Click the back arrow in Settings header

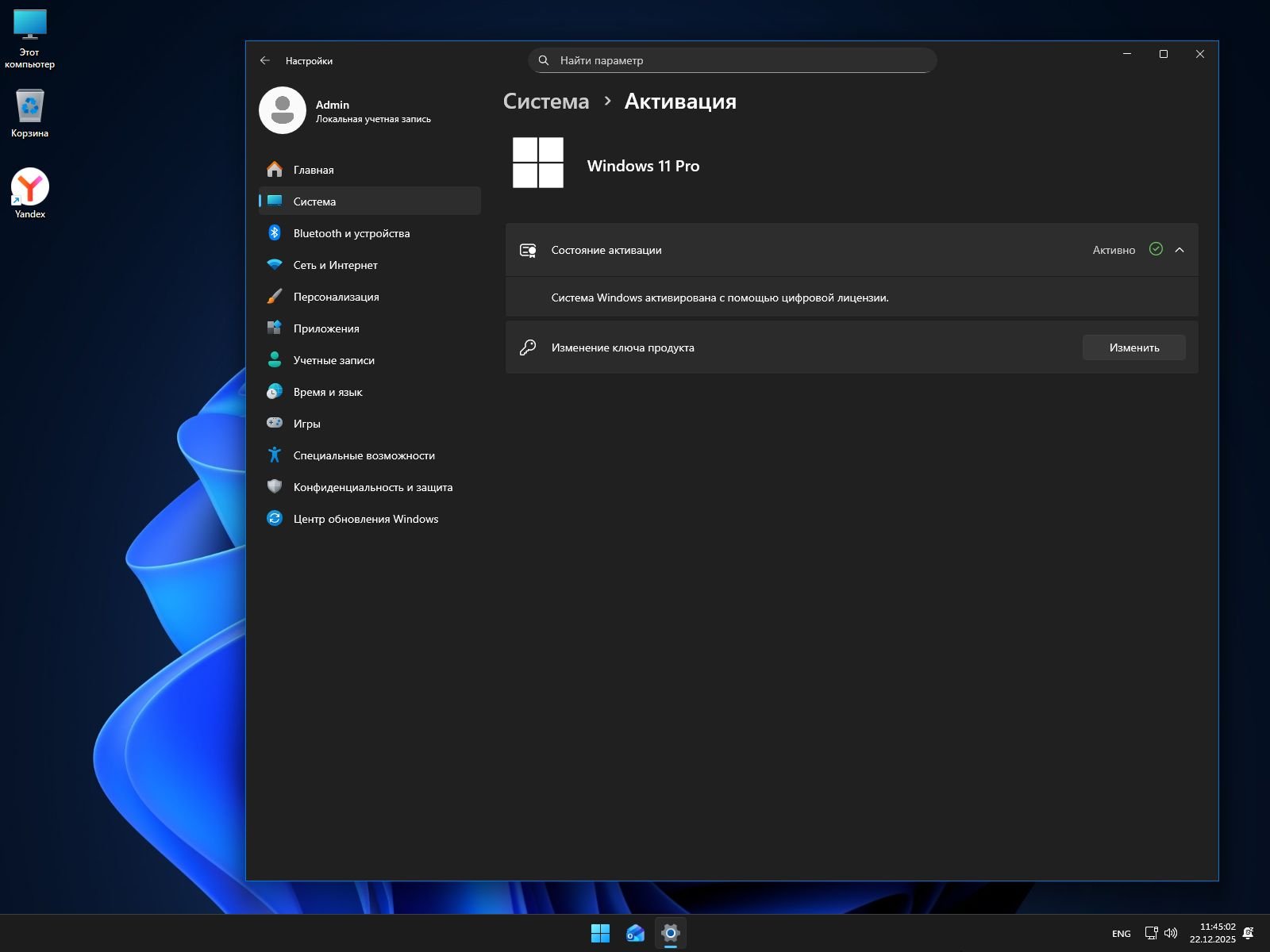point(265,60)
